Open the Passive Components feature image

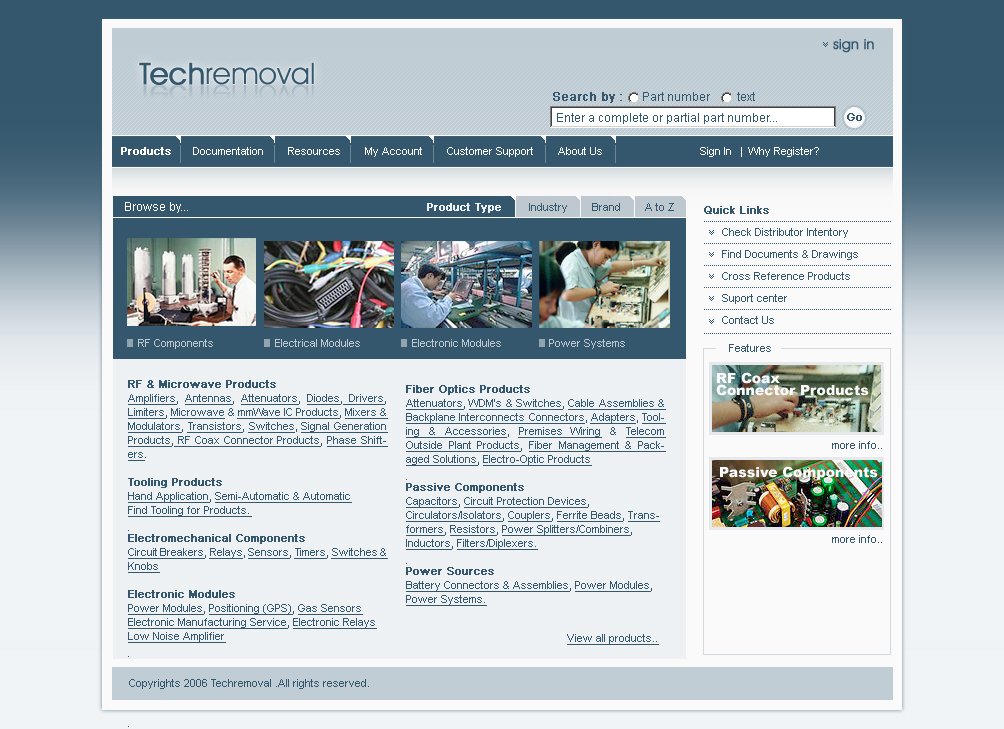797,493
